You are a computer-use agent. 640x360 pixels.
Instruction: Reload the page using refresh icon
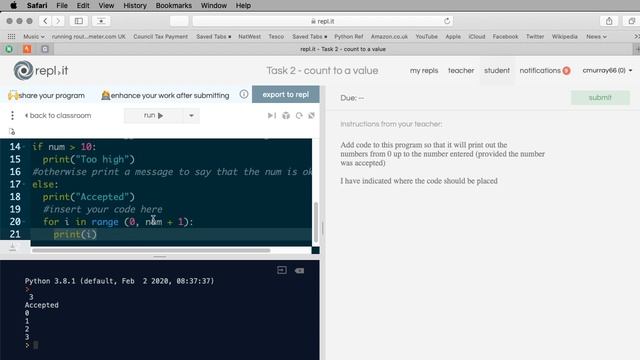(x=447, y=21)
